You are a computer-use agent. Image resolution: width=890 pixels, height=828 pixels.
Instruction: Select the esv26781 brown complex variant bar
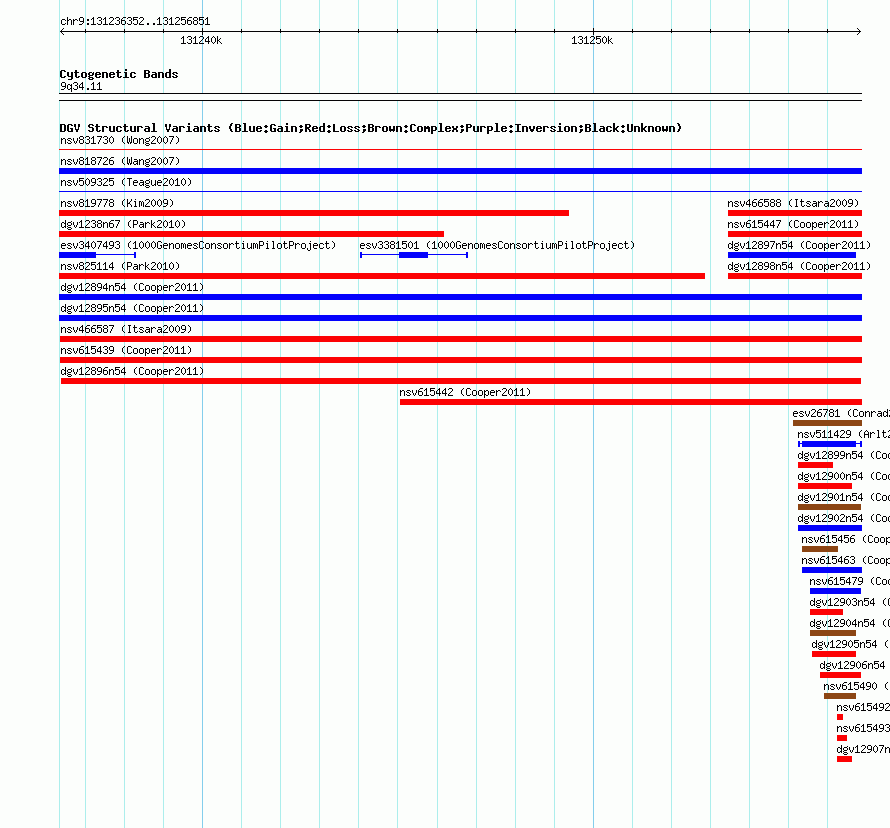click(x=828, y=423)
